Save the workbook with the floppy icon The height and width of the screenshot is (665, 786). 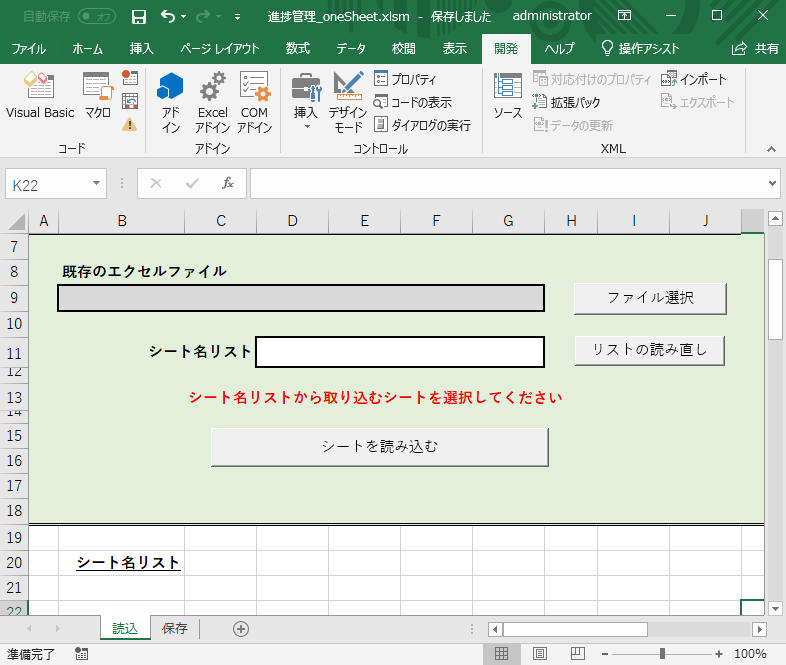point(139,17)
